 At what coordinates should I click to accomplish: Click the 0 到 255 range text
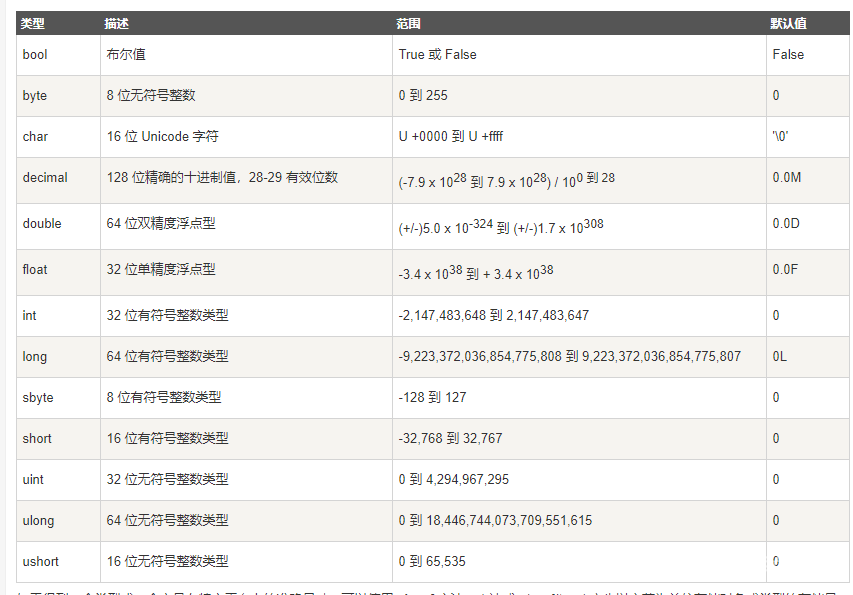pyautogui.click(x=423, y=96)
